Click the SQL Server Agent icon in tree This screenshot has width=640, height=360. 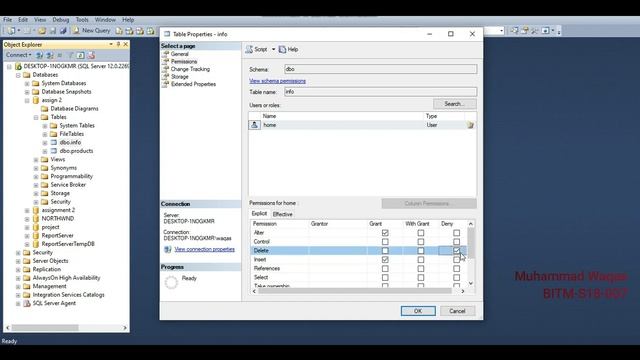click(x=27, y=303)
